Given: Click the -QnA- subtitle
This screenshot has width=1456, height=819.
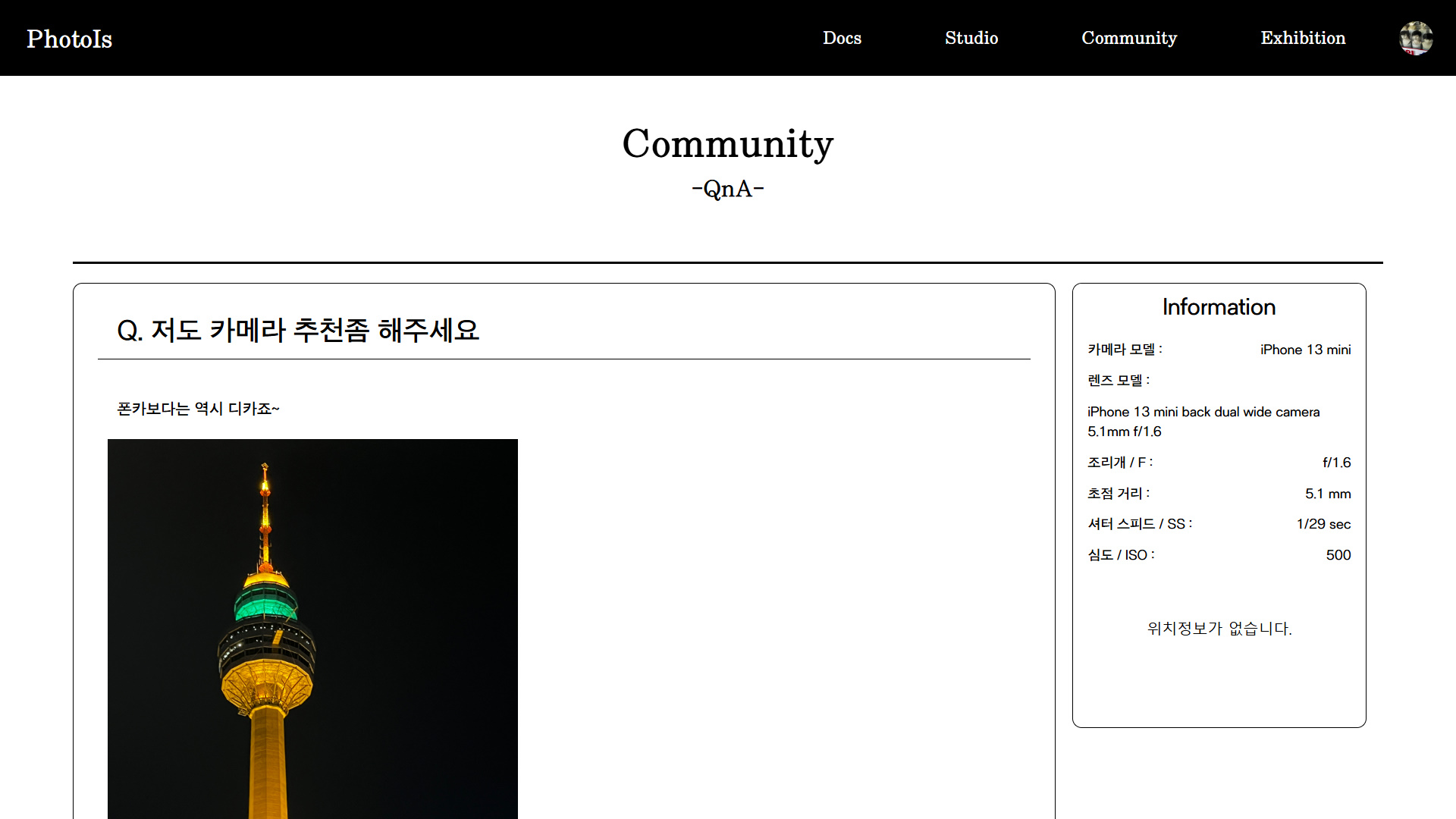Looking at the screenshot, I should (x=727, y=189).
